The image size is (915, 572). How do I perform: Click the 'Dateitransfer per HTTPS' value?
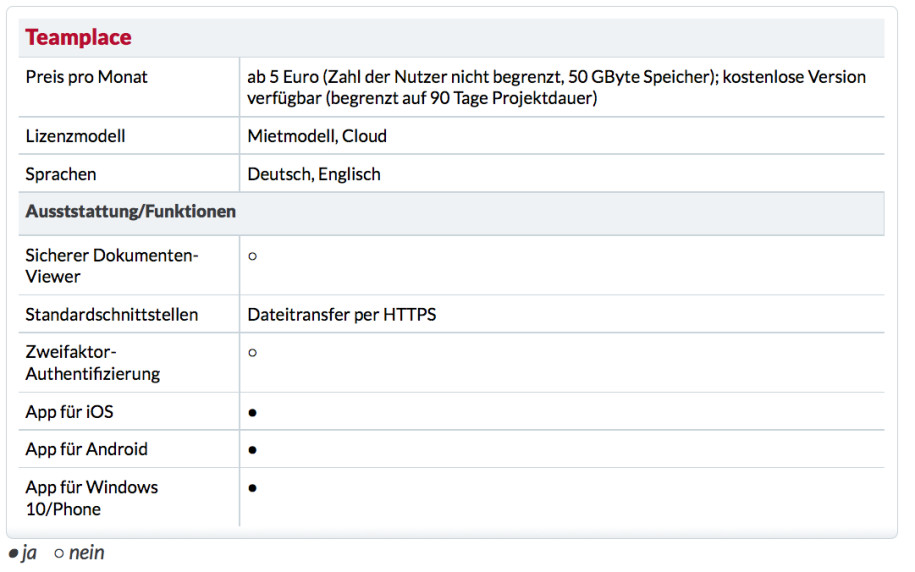coord(341,315)
